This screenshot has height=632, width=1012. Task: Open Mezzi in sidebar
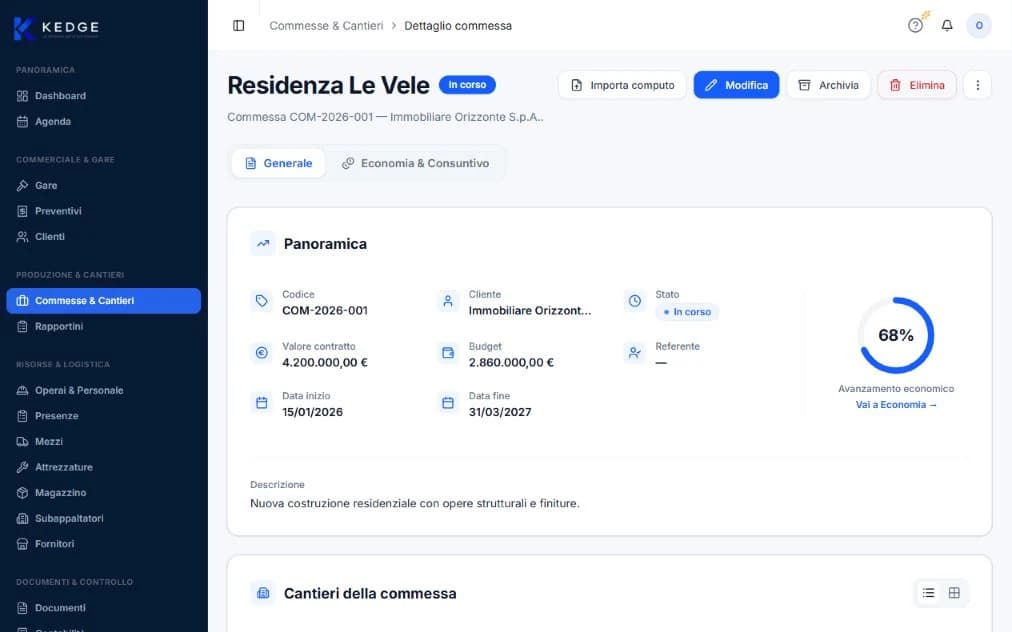[104, 442]
